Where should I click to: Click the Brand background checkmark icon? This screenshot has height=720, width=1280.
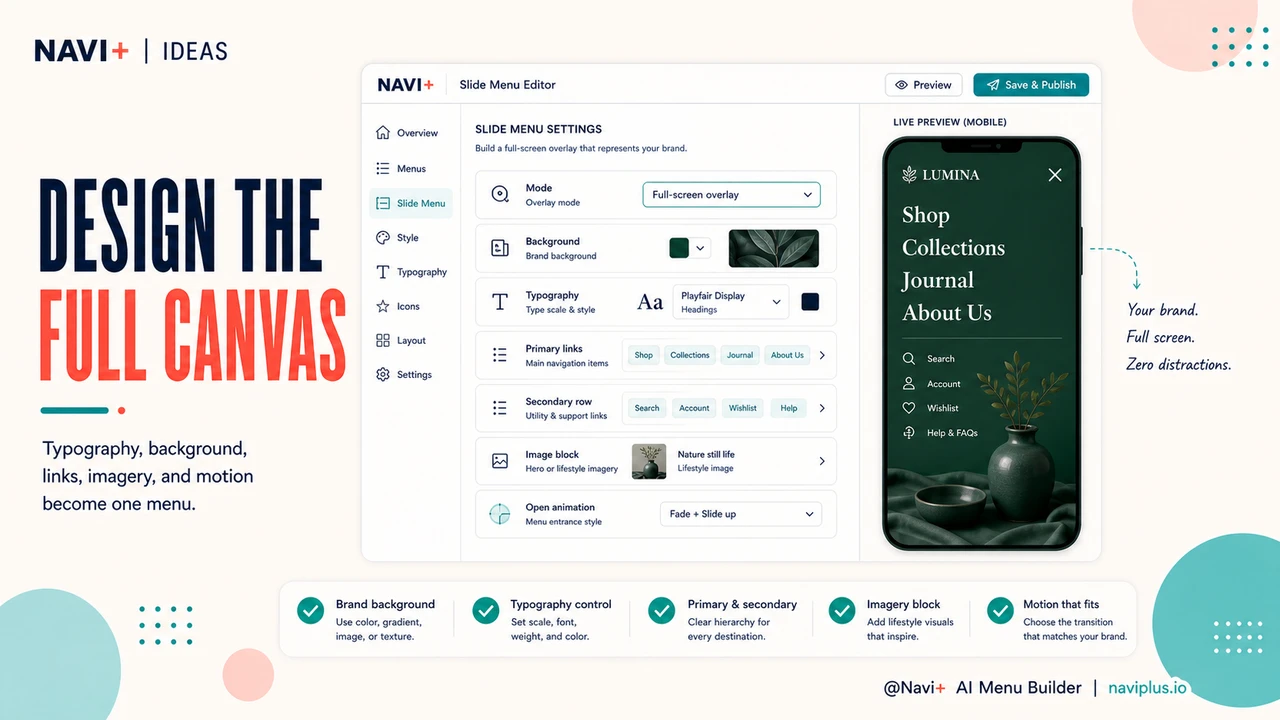point(311,610)
